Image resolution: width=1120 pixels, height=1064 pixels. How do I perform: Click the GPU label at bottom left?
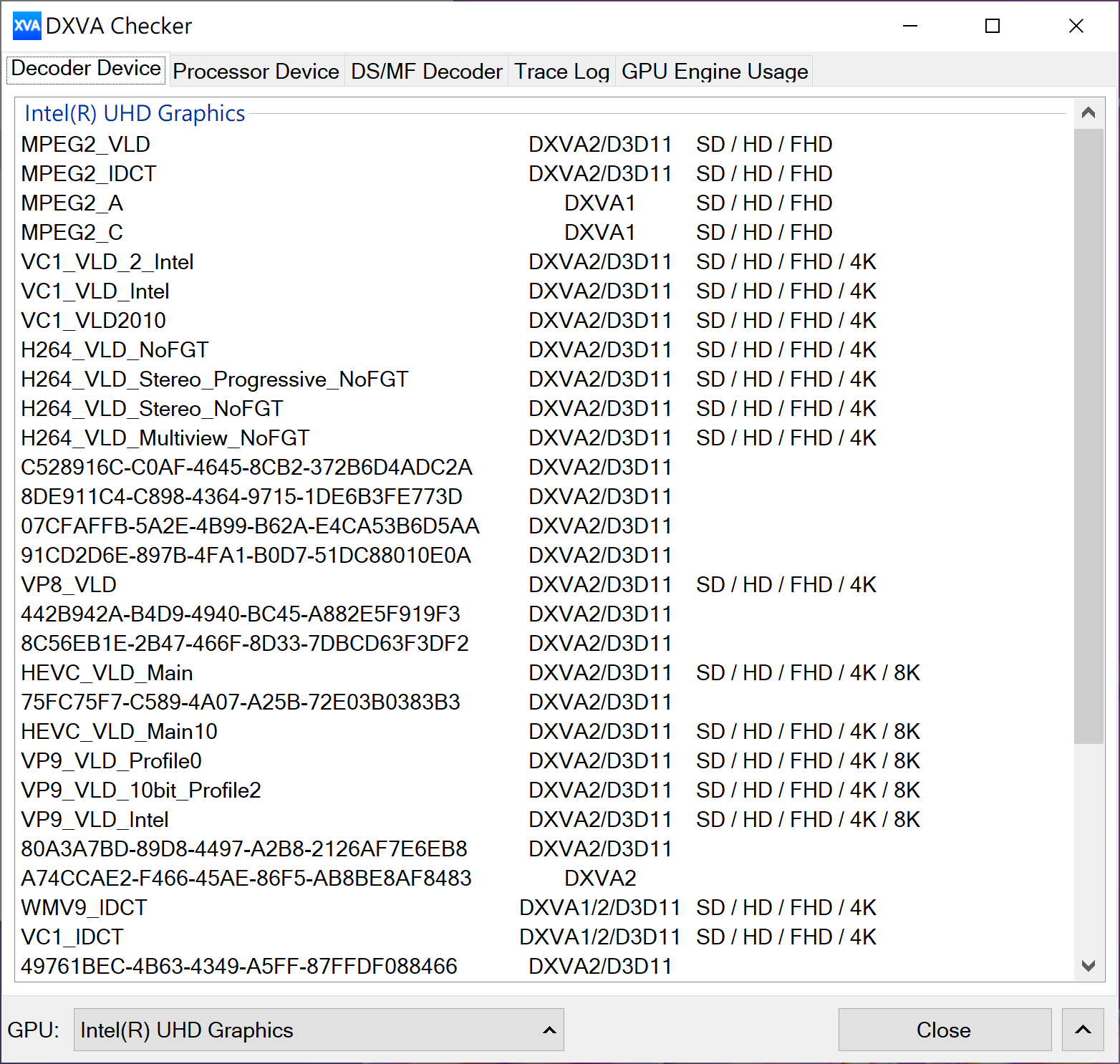click(34, 1030)
